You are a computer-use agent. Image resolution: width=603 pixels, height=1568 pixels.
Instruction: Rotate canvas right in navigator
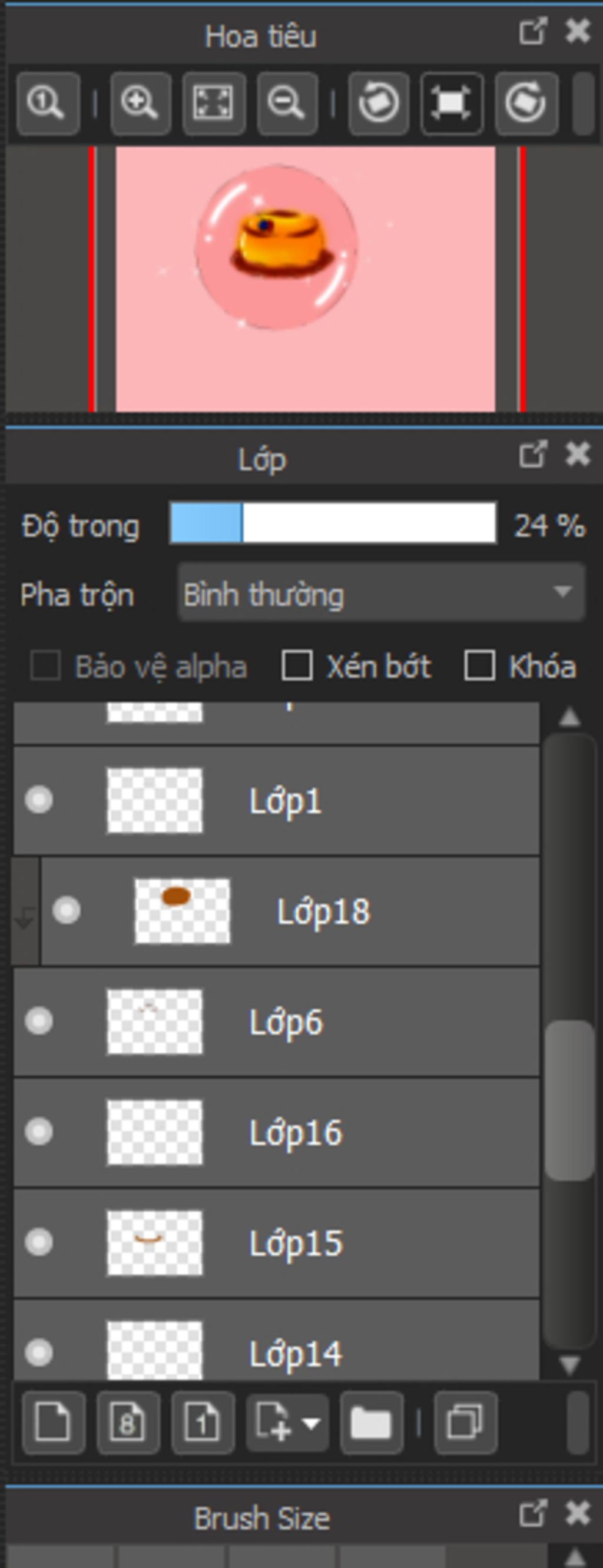pos(526,104)
